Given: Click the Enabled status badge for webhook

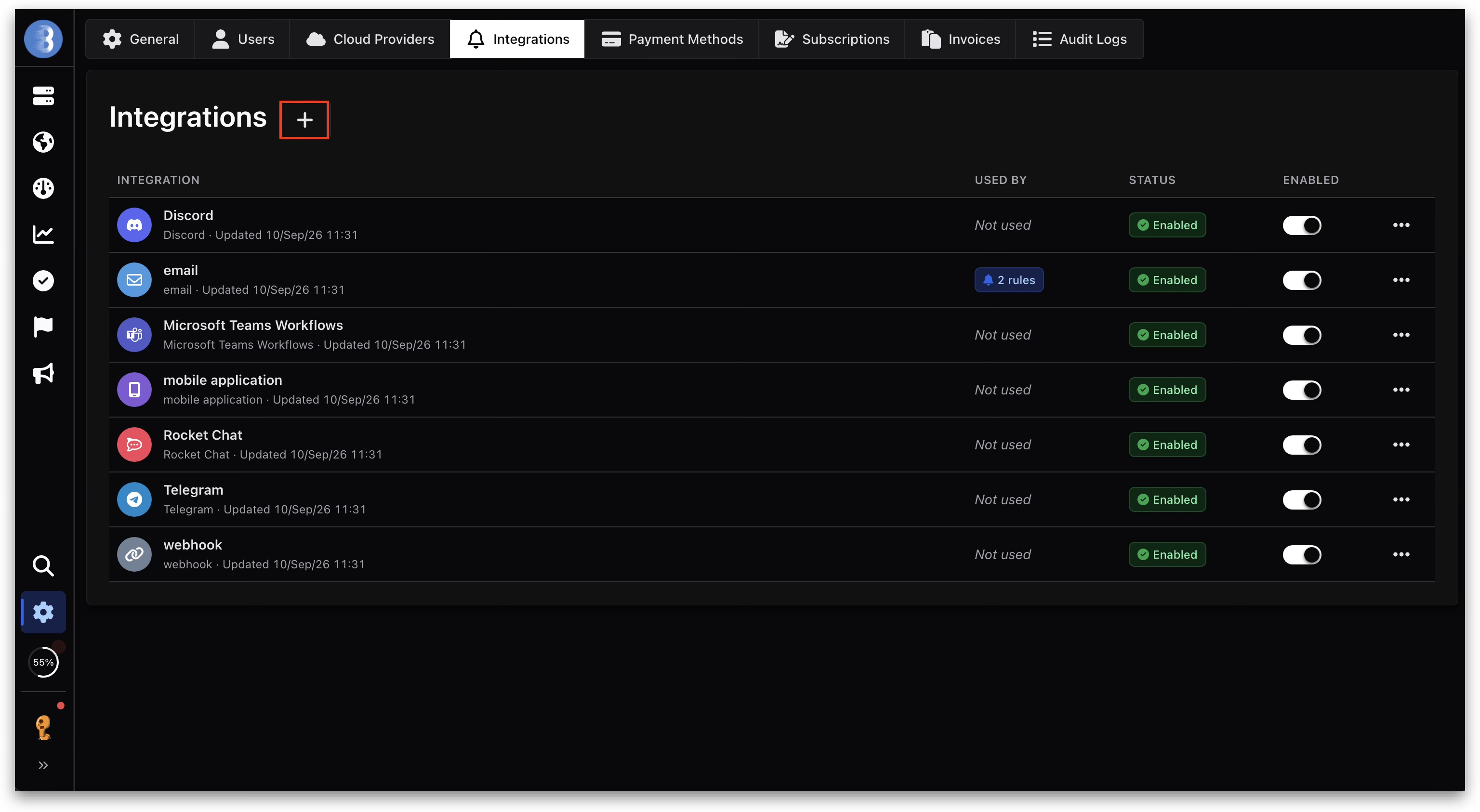Looking at the screenshot, I should 1167,555.
